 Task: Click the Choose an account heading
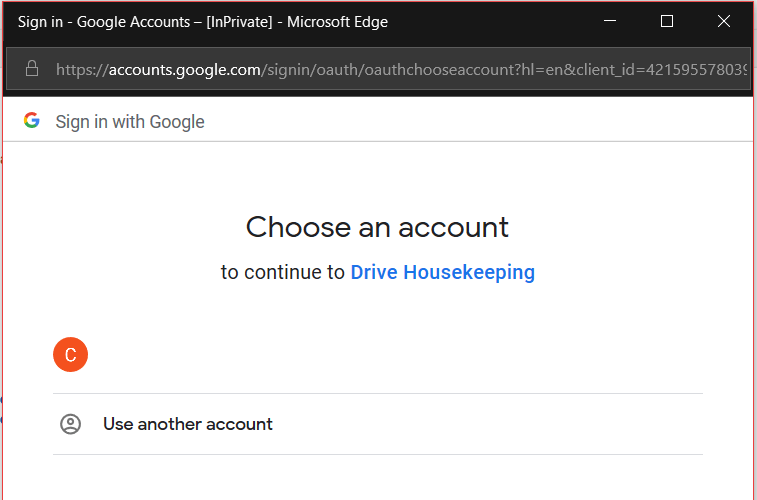[377, 227]
